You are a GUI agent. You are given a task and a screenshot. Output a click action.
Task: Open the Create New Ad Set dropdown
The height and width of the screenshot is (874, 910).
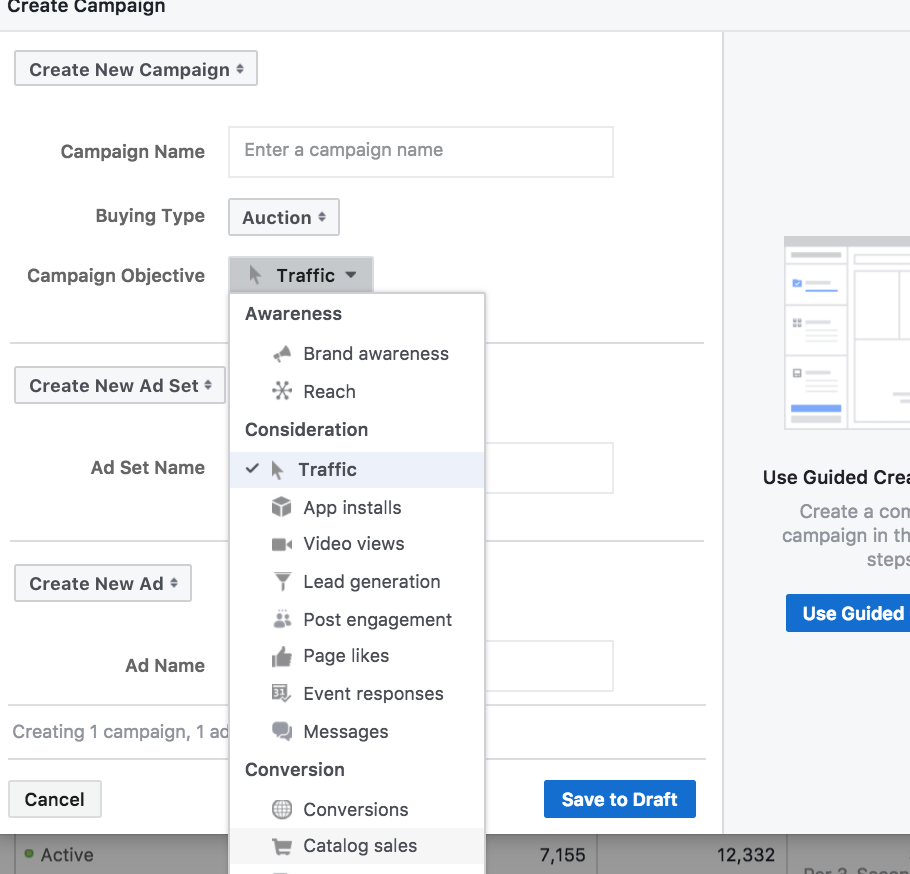click(120, 385)
